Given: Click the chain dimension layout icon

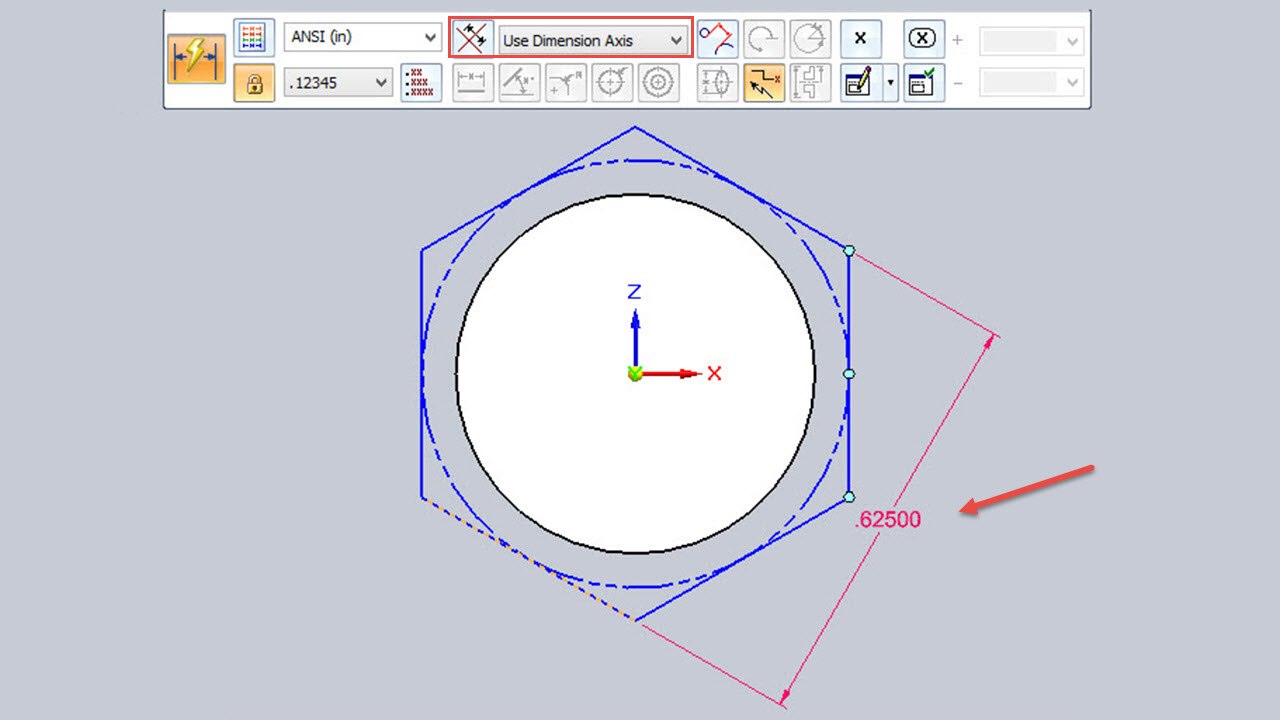Looking at the screenshot, I should point(809,83).
